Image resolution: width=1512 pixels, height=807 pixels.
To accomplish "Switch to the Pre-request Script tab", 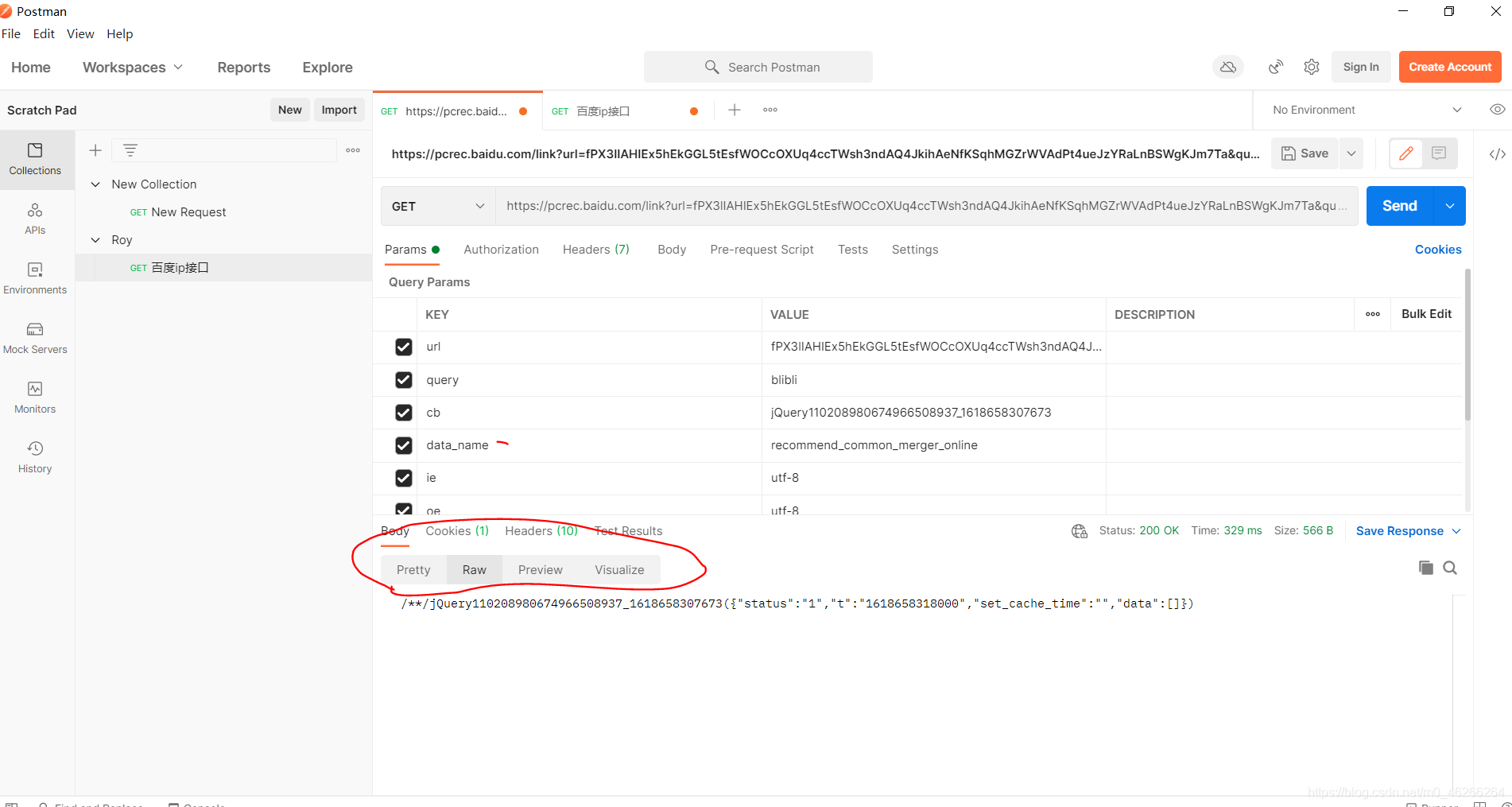I will pos(762,250).
